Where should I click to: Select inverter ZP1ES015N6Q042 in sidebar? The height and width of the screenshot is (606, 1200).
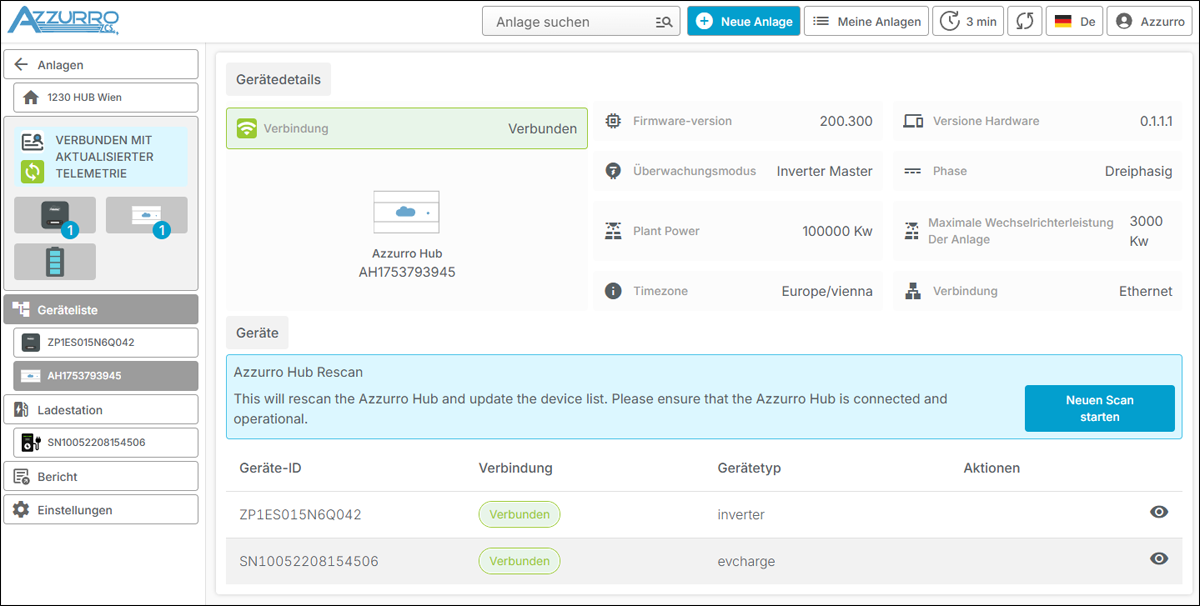click(106, 342)
